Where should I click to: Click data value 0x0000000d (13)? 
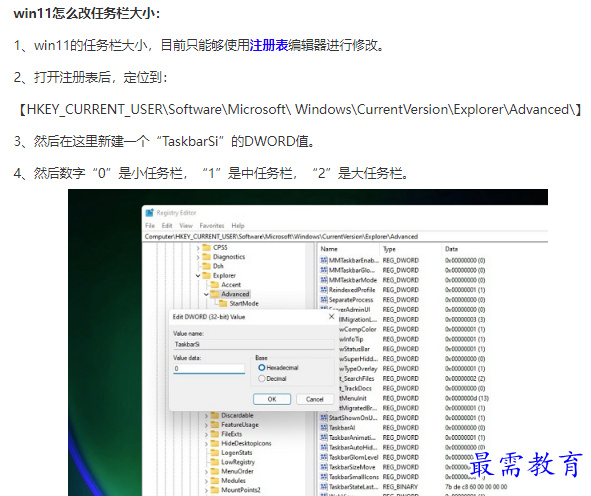click(467, 398)
